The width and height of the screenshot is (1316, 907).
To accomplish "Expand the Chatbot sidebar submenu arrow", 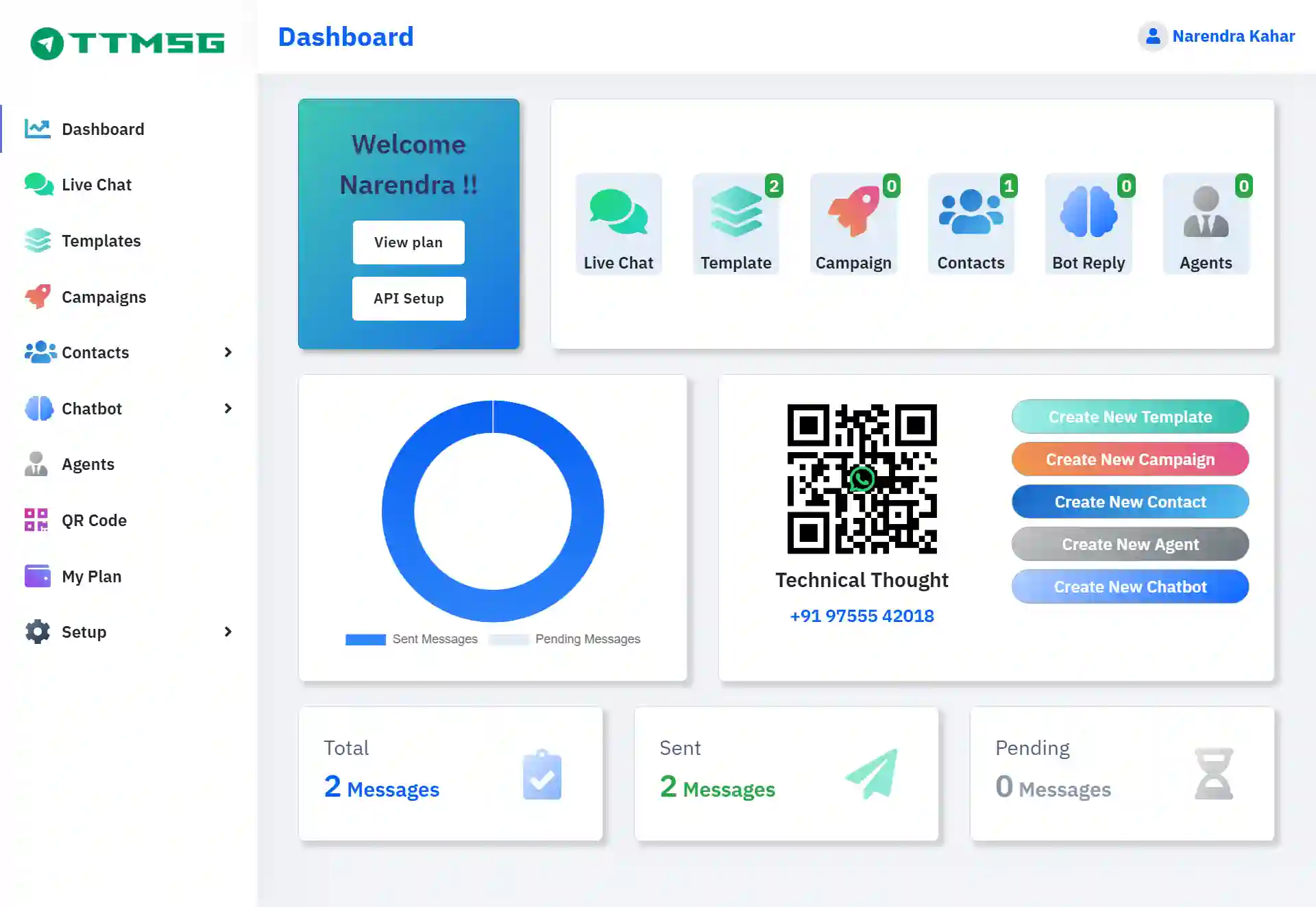I will [228, 408].
